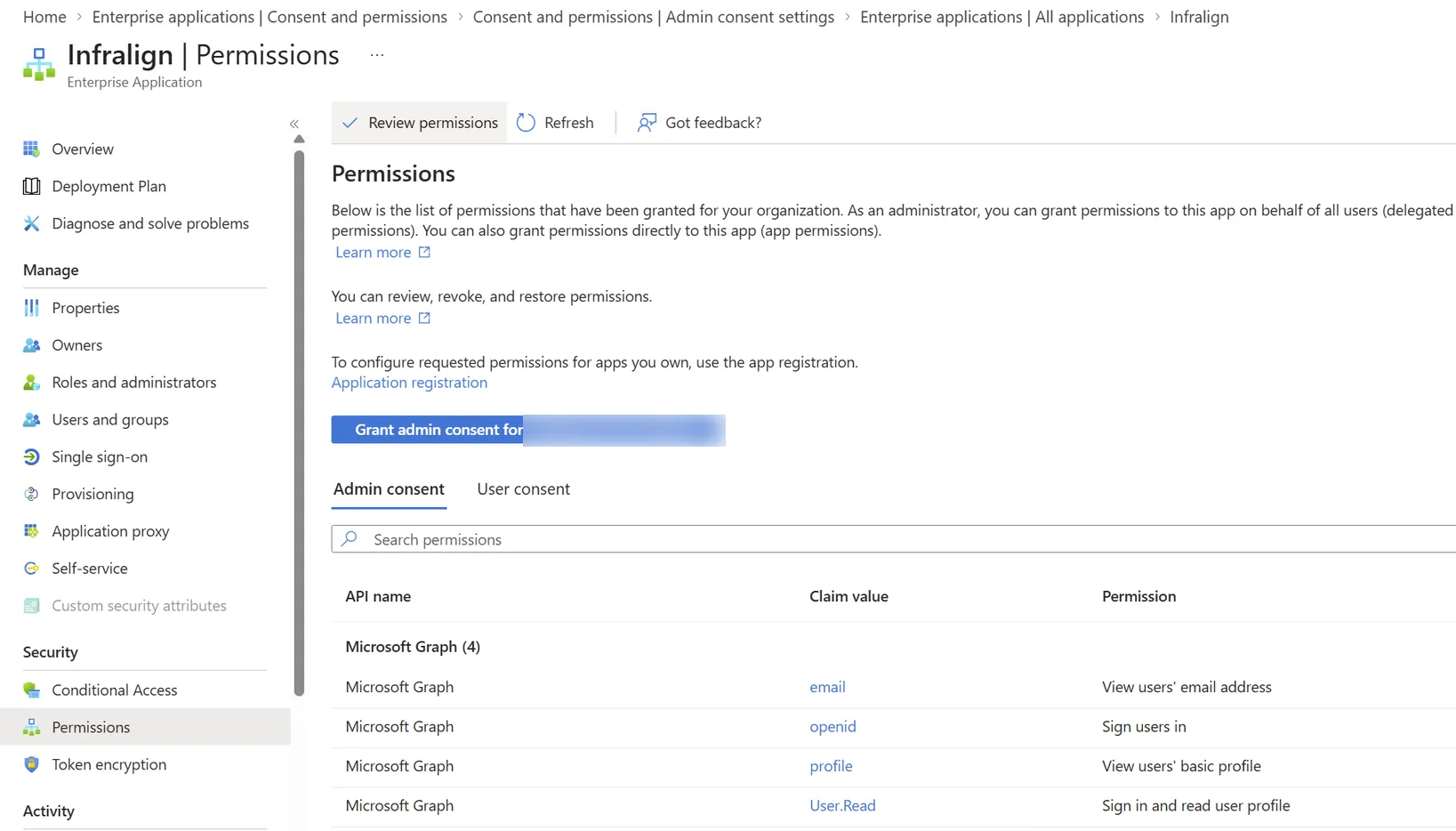Switch to the User consent tab
Screen dimensions: 1456x831
(x=524, y=489)
